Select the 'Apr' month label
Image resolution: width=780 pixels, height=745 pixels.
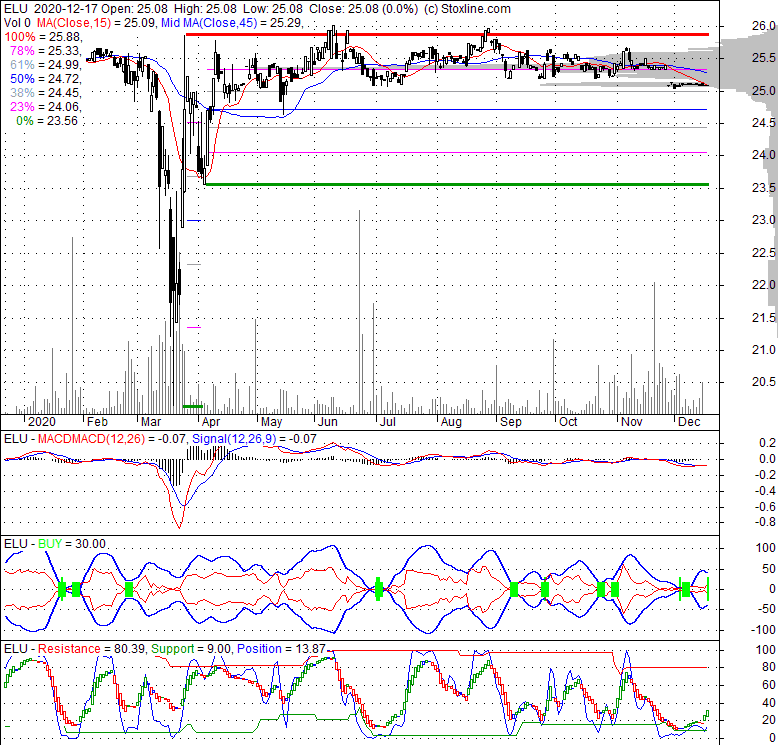211,422
